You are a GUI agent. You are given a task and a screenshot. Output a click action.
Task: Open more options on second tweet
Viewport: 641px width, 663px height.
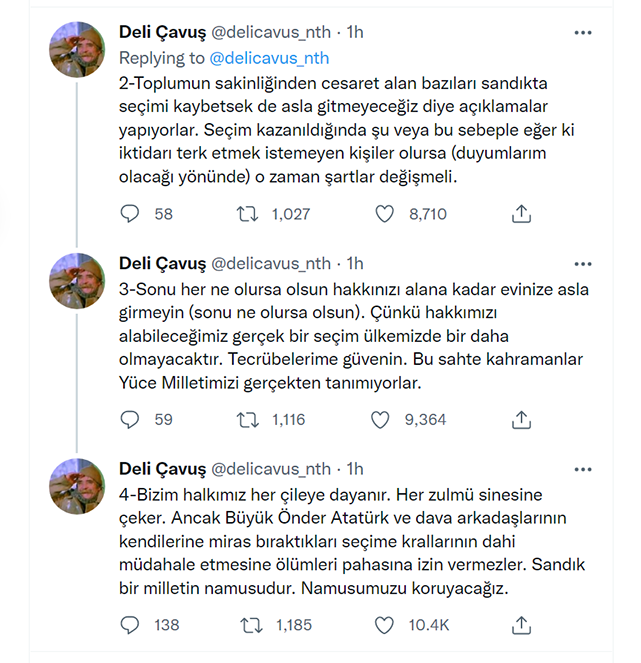[583, 263]
